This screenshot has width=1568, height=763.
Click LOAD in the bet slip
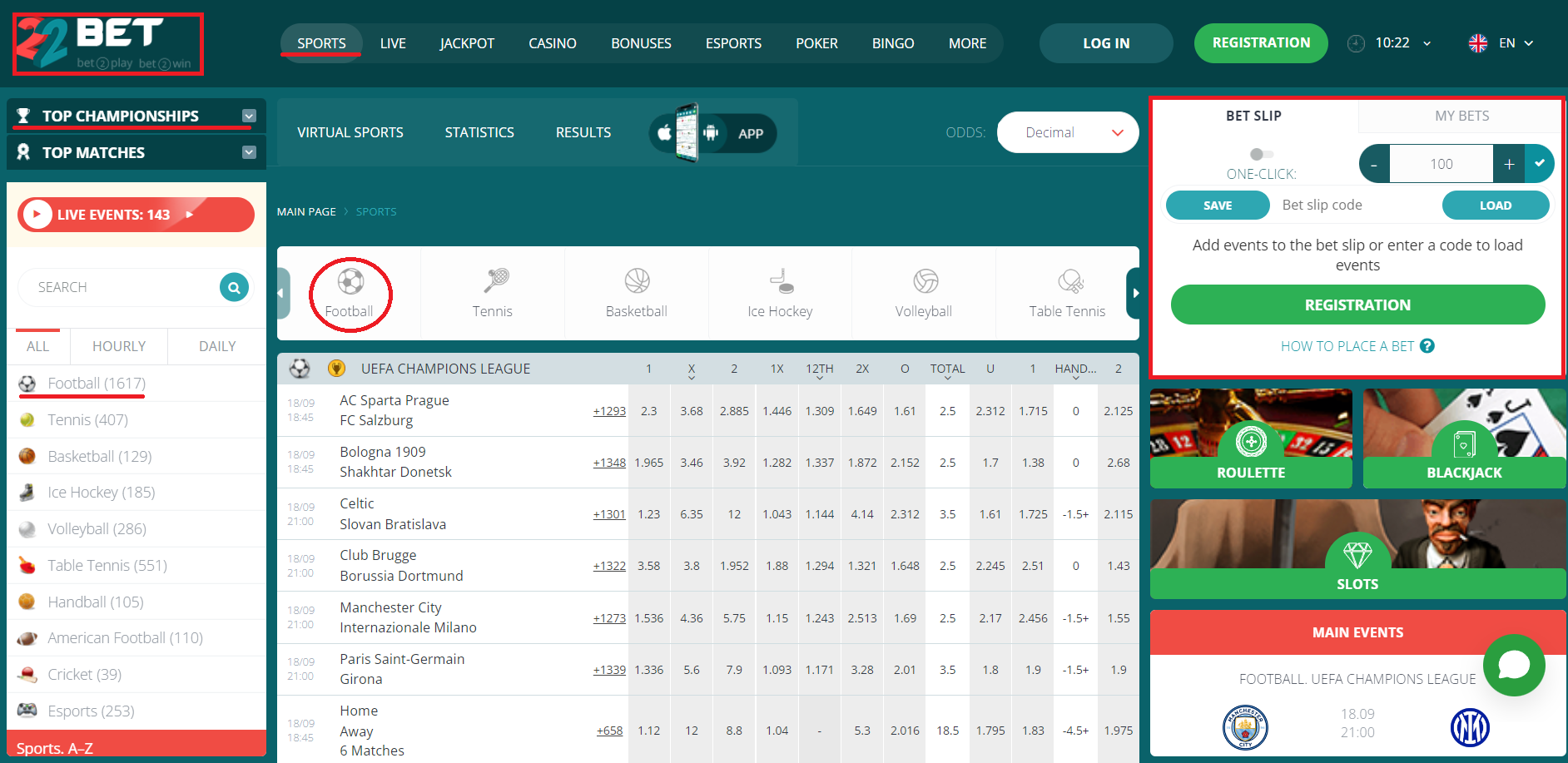point(1496,206)
